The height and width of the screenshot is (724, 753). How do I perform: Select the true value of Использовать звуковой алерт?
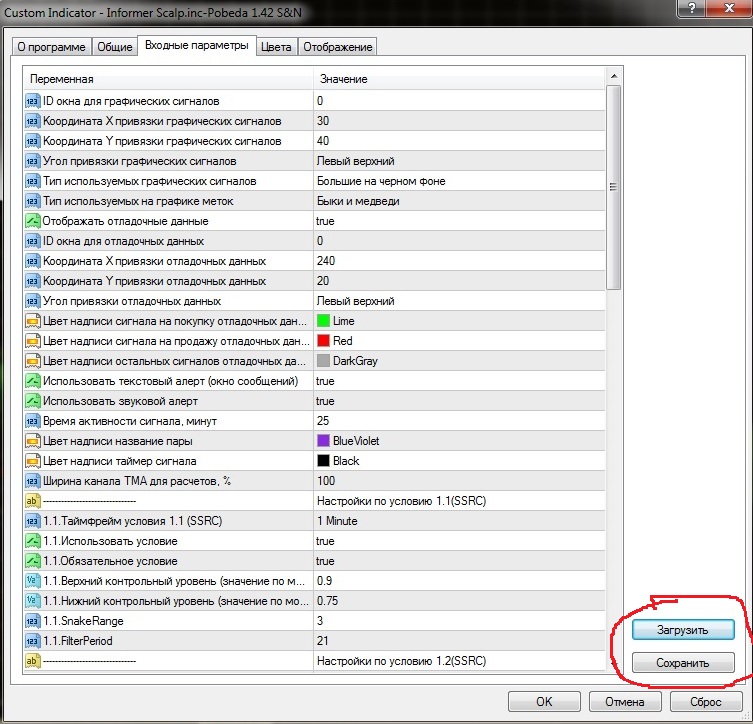point(325,401)
